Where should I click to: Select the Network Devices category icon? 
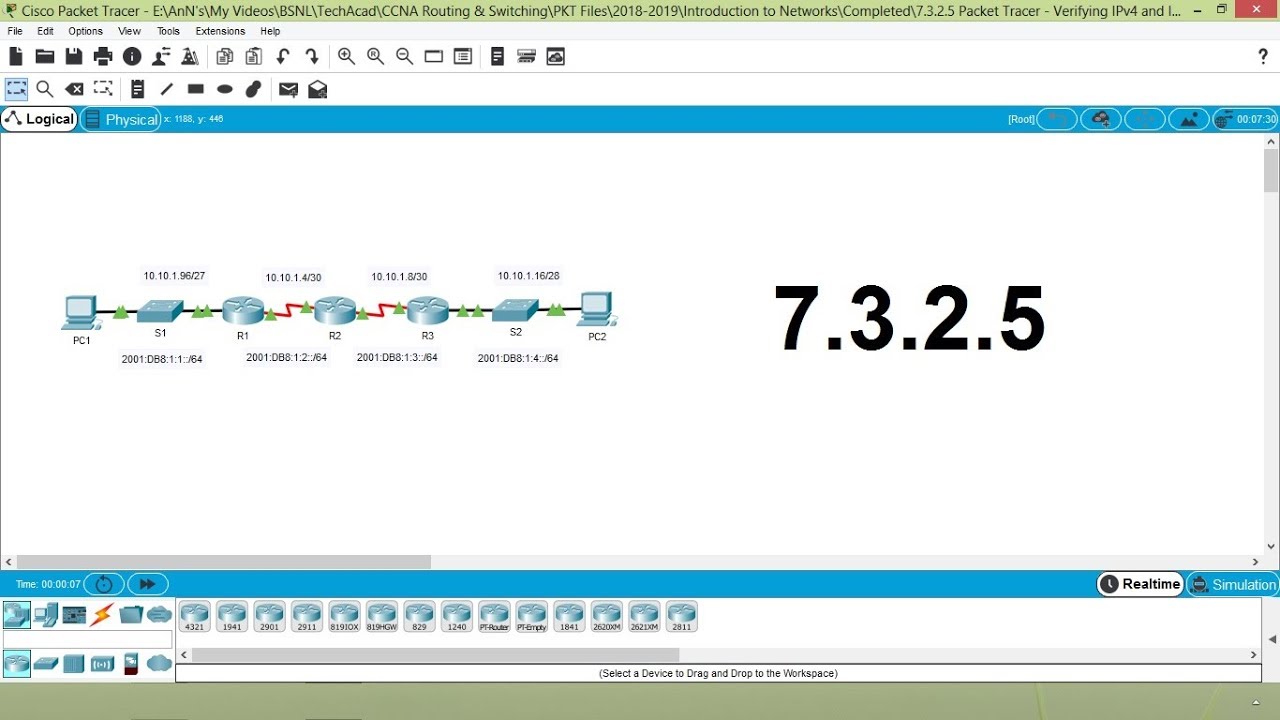[16, 614]
